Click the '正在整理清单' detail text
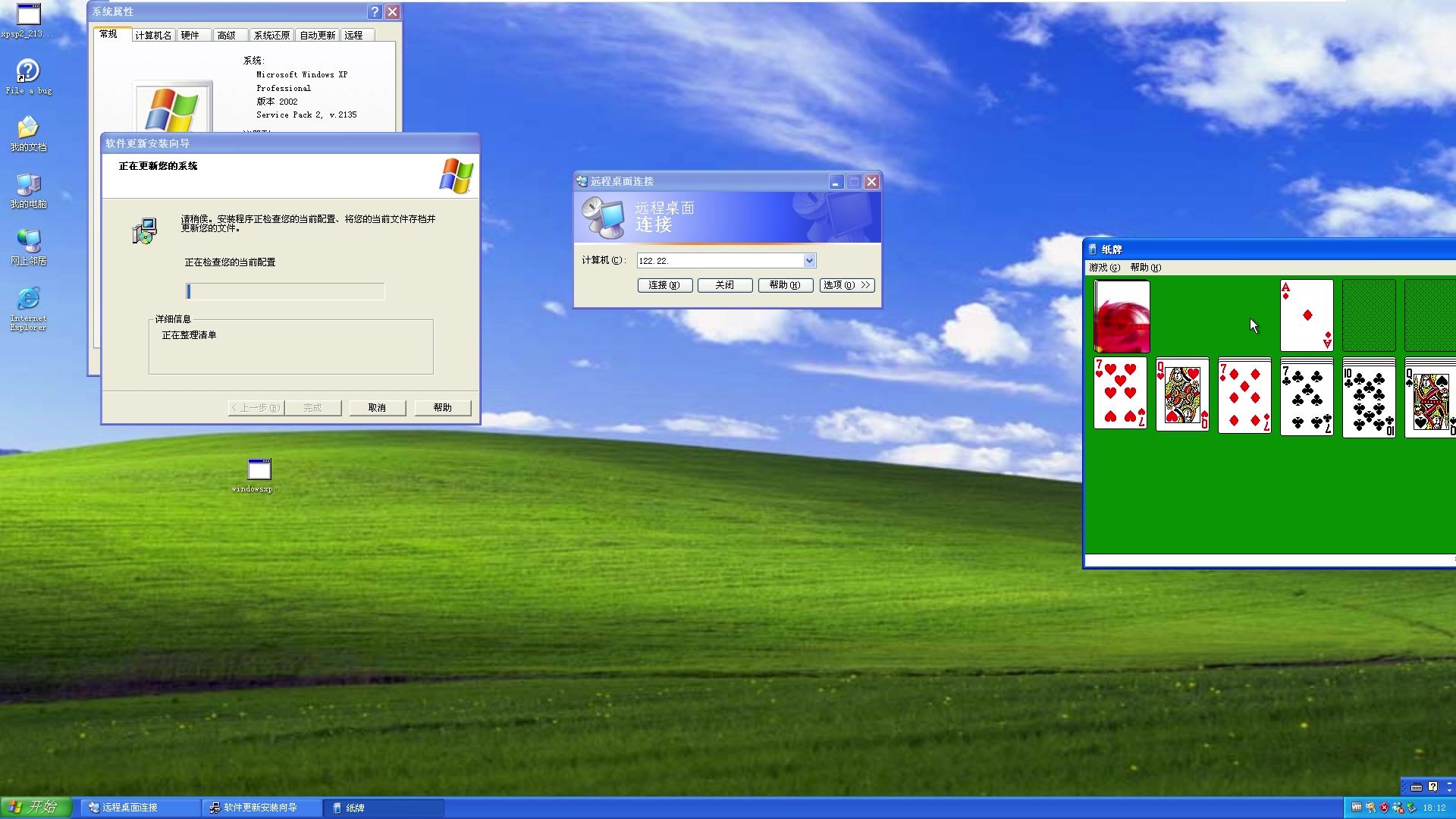This screenshot has height=819, width=1456. [189, 335]
